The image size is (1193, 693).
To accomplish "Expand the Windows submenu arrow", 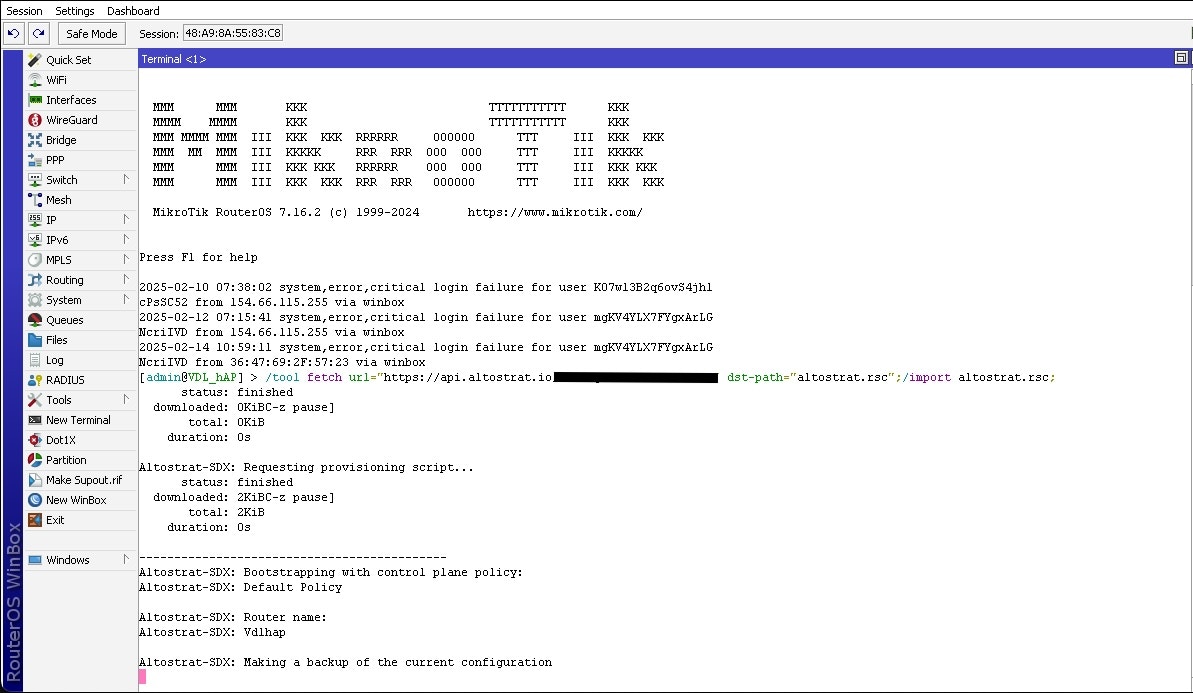I will tap(126, 560).
